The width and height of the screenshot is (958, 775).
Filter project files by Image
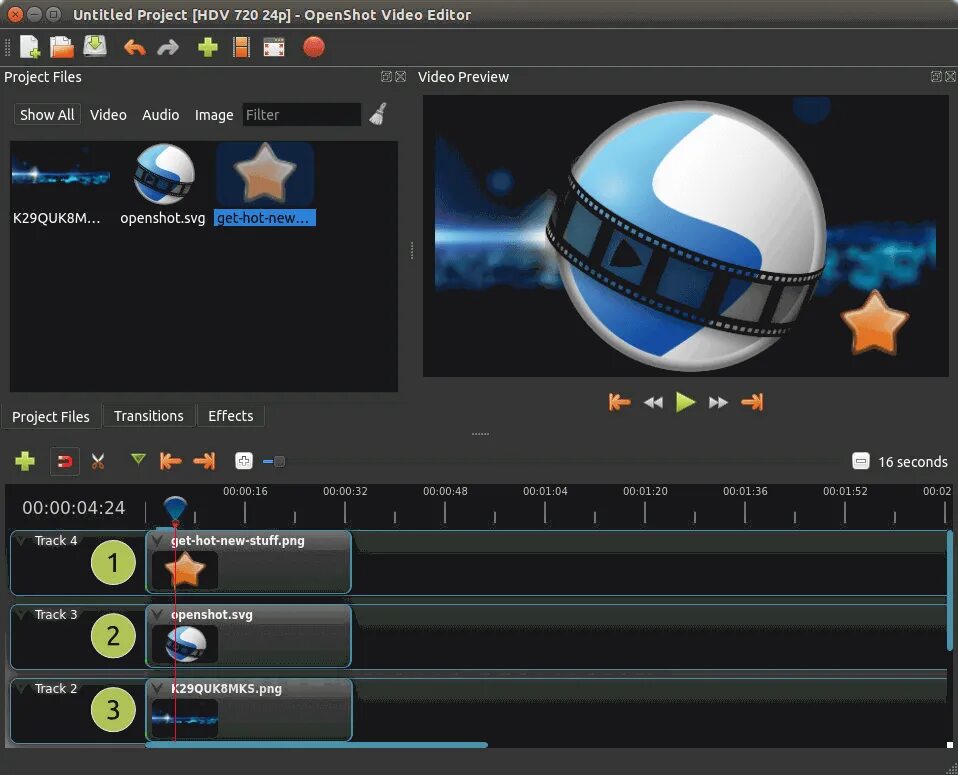[x=214, y=114]
